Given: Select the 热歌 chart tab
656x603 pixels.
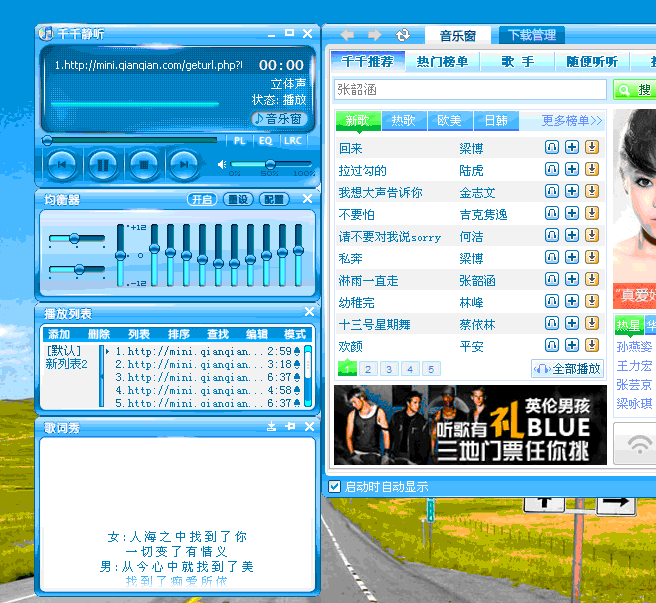Looking at the screenshot, I should pos(404,121).
